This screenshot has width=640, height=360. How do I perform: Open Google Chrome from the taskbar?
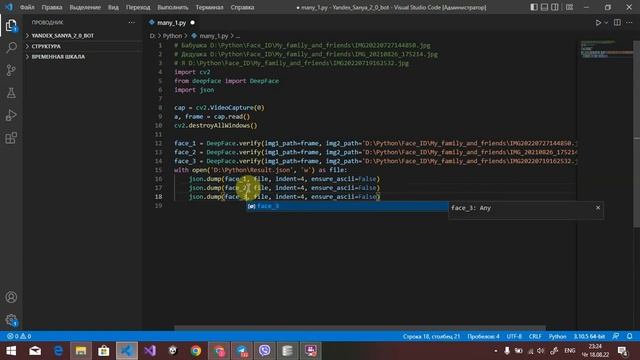click(196, 351)
